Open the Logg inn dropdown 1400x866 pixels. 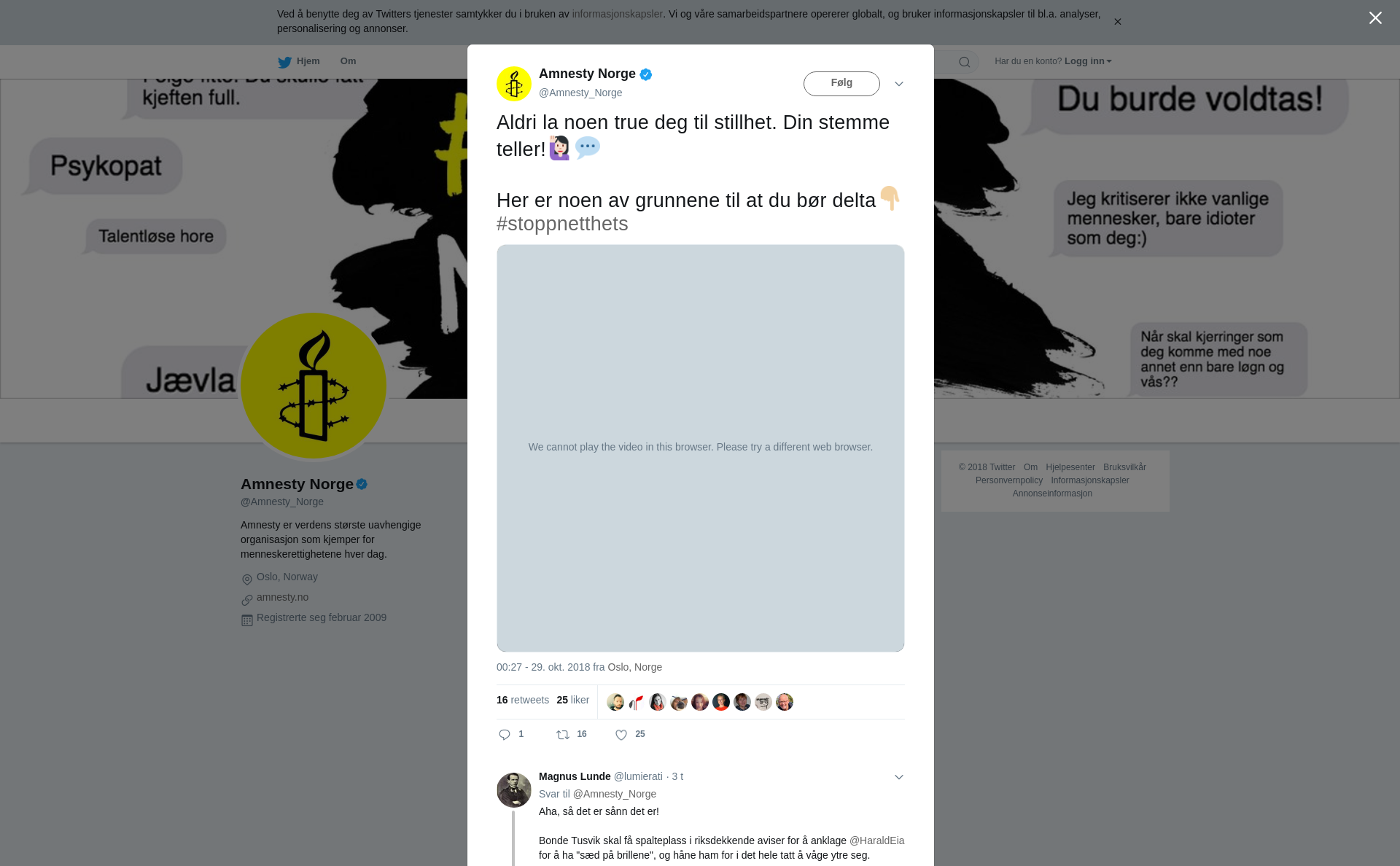pyautogui.click(x=1088, y=61)
